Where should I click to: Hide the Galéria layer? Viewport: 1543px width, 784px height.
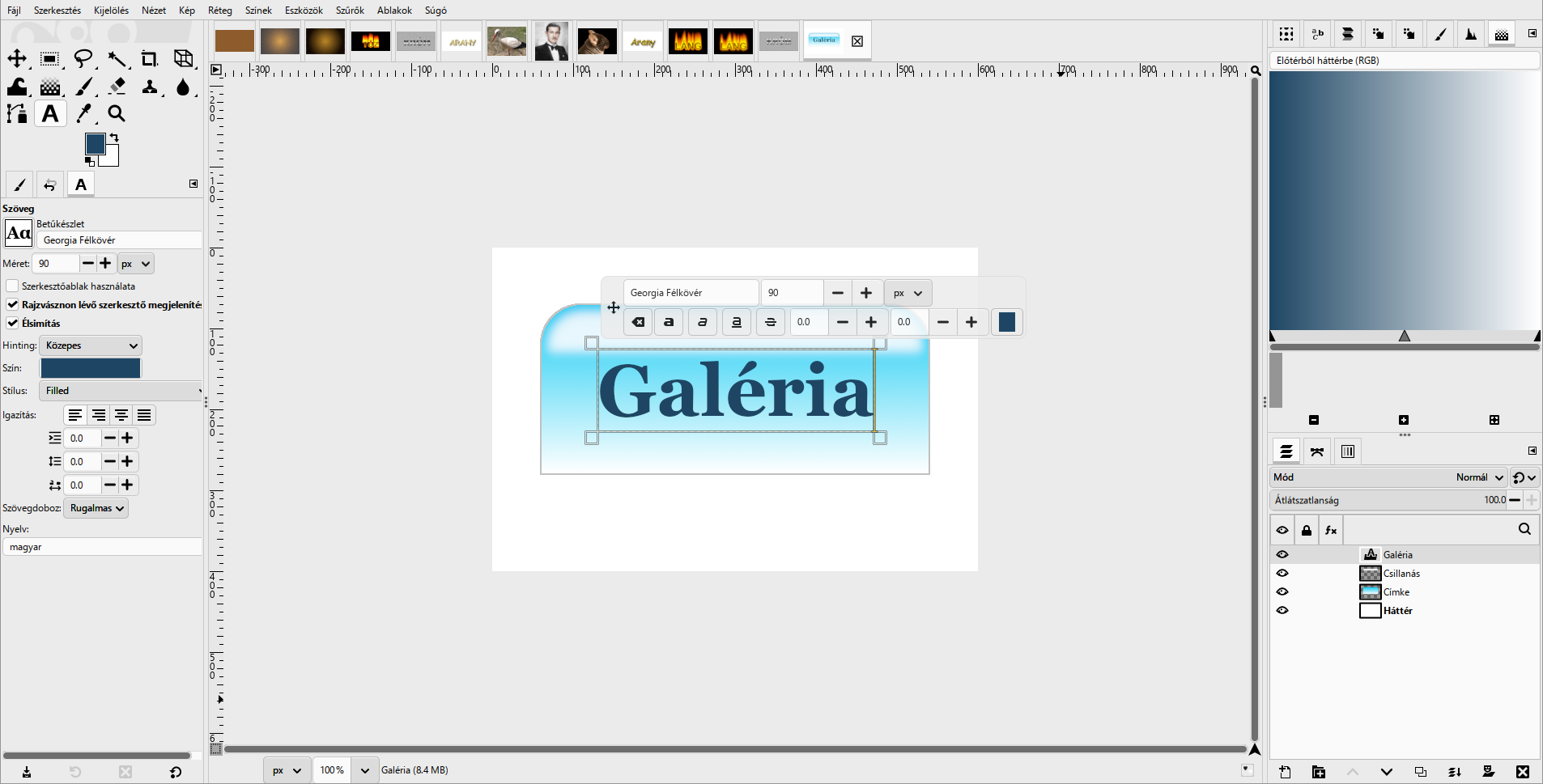point(1282,554)
